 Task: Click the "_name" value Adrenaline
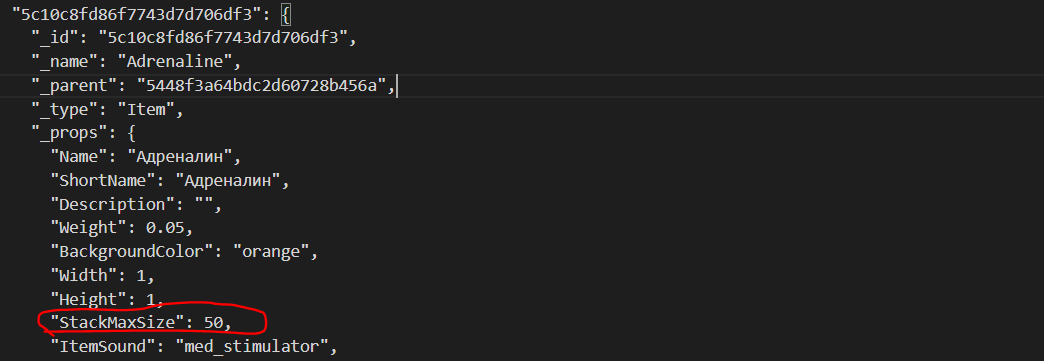pyautogui.click(x=178, y=62)
